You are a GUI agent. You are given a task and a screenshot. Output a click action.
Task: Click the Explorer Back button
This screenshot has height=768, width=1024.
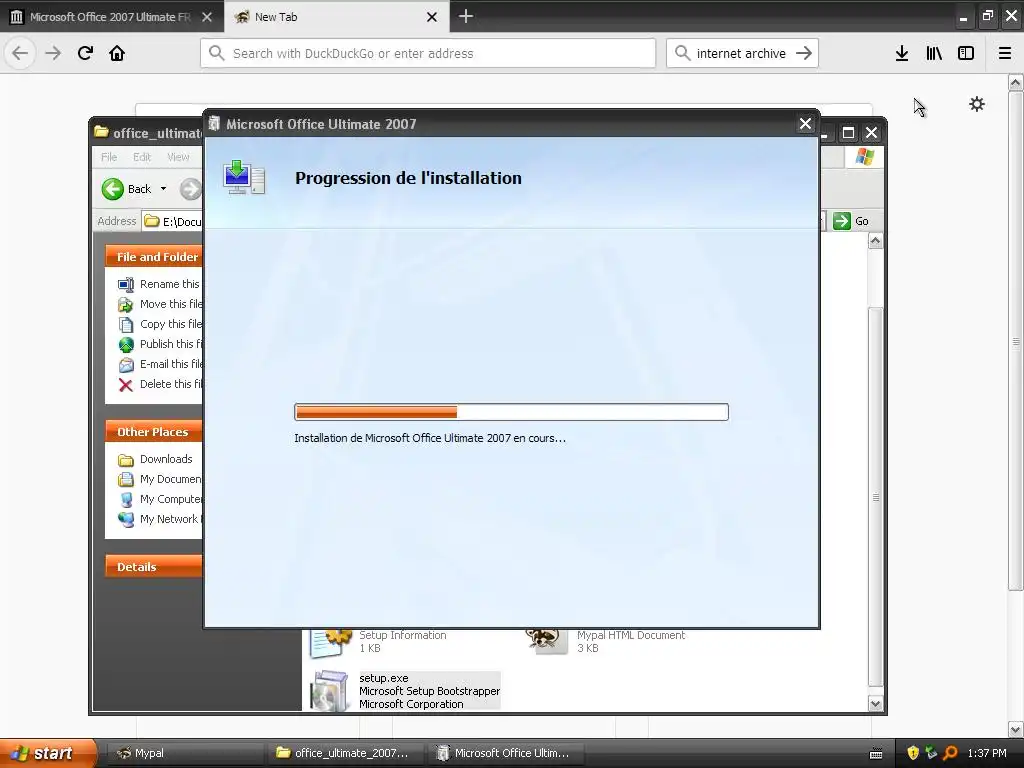[127, 189]
